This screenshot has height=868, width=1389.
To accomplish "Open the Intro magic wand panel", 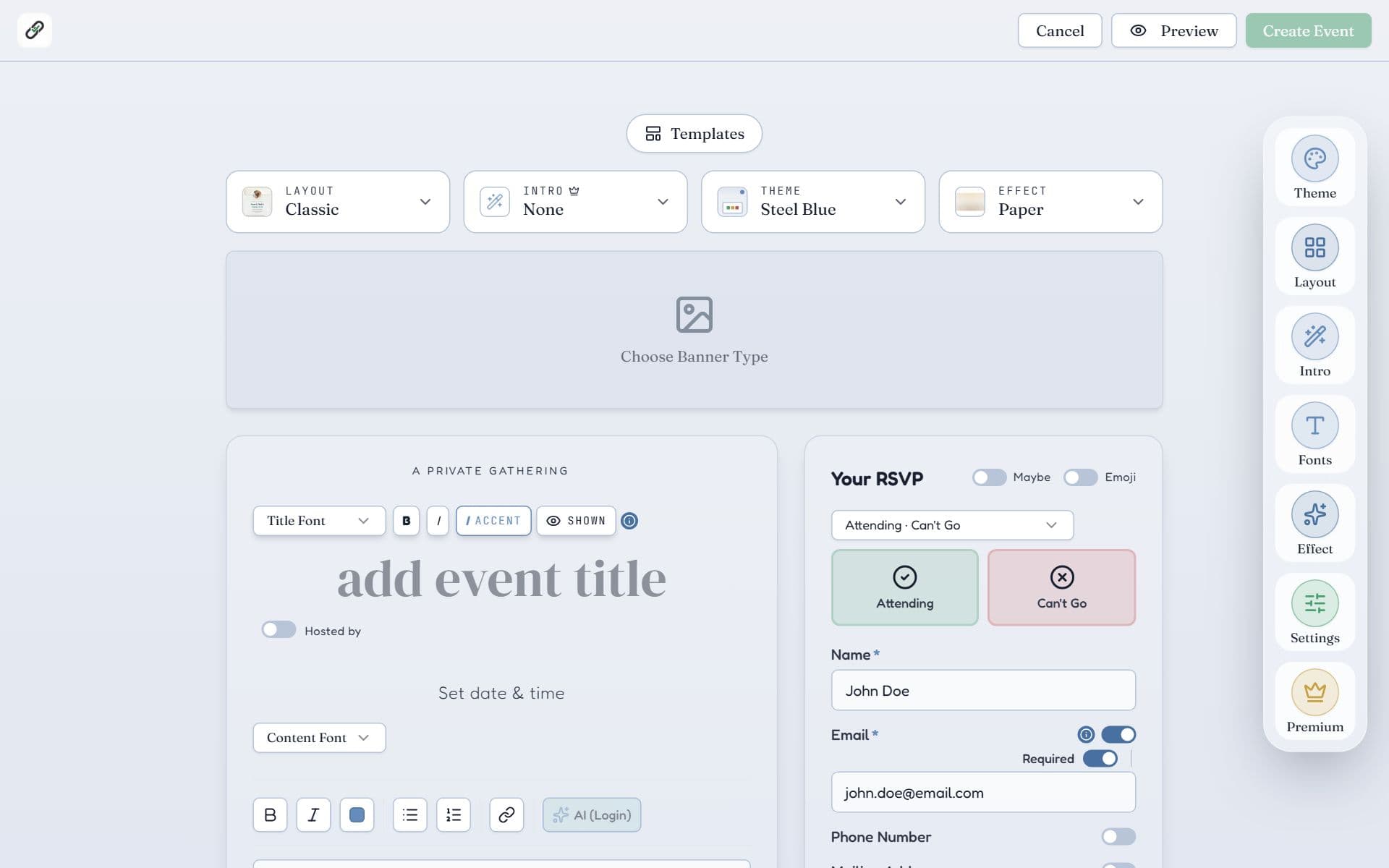I will [1314, 345].
